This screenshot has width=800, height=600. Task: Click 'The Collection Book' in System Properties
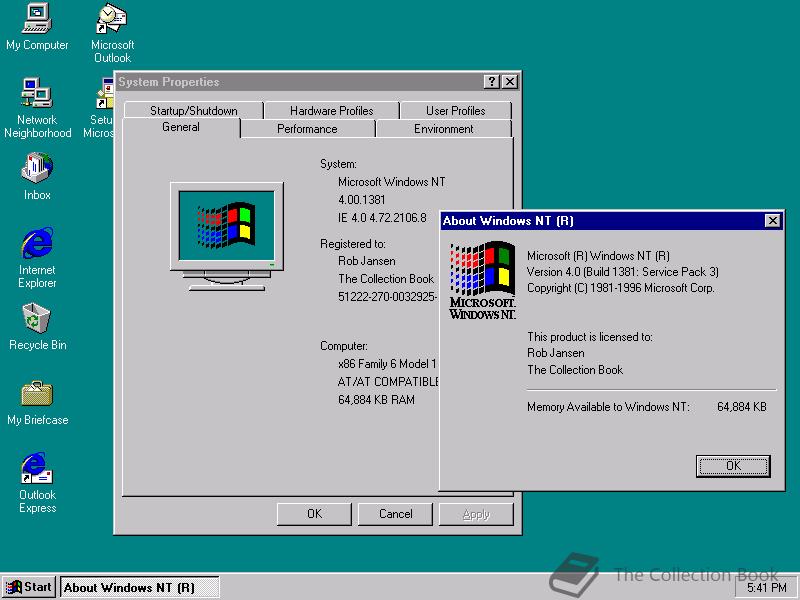(x=386, y=279)
